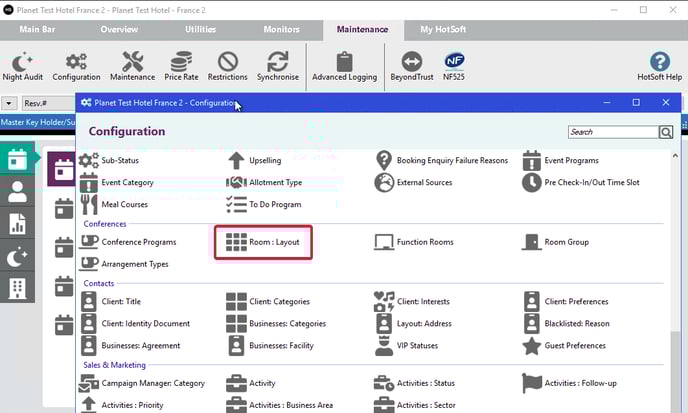Open Room : Layout configuration

263,242
